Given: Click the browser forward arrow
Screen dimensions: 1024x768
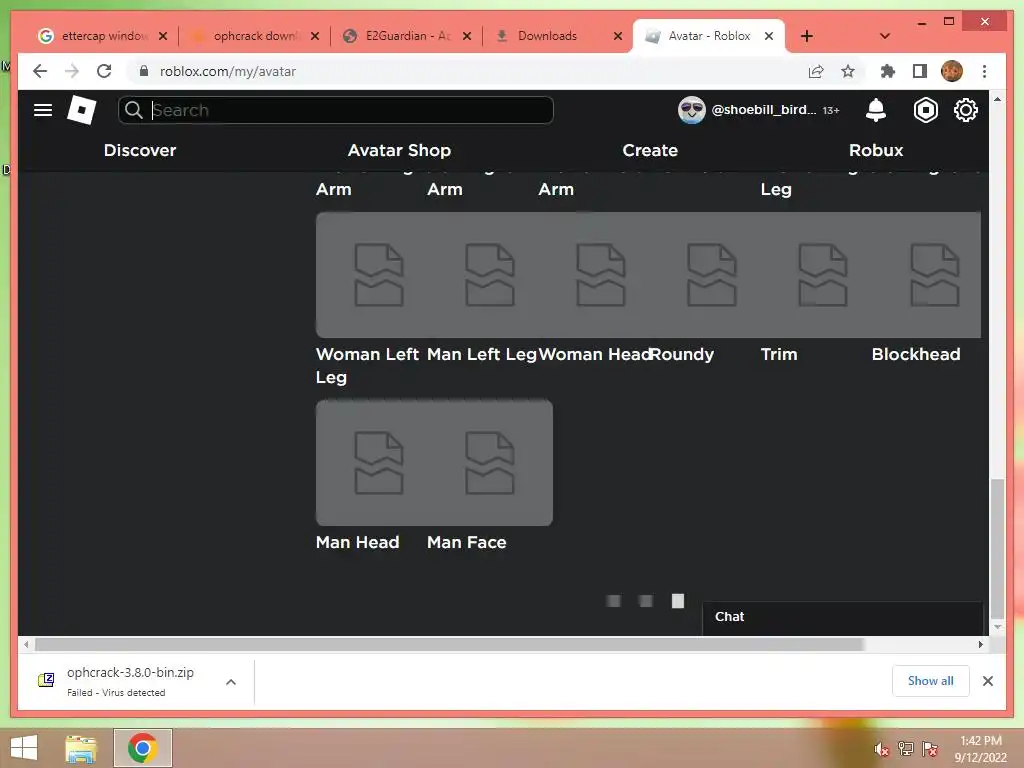Looking at the screenshot, I should coord(72,71).
